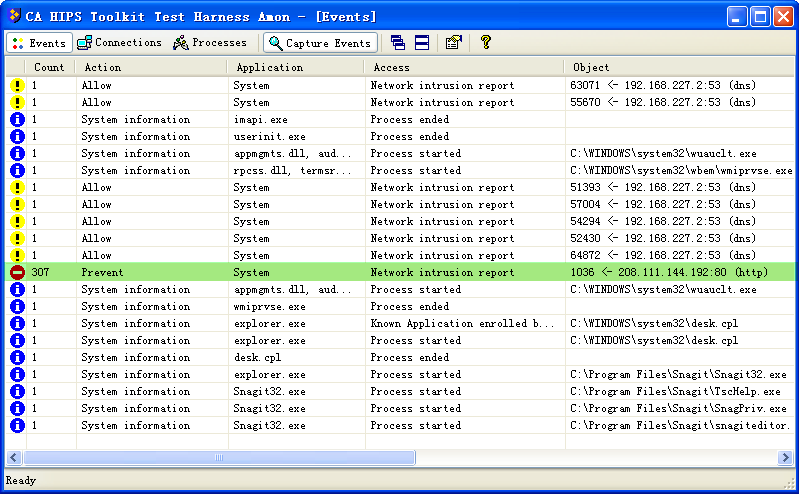Image resolution: width=799 pixels, height=494 pixels.
Task: Click info icon of snagiteditor row
Action: [x=17, y=425]
